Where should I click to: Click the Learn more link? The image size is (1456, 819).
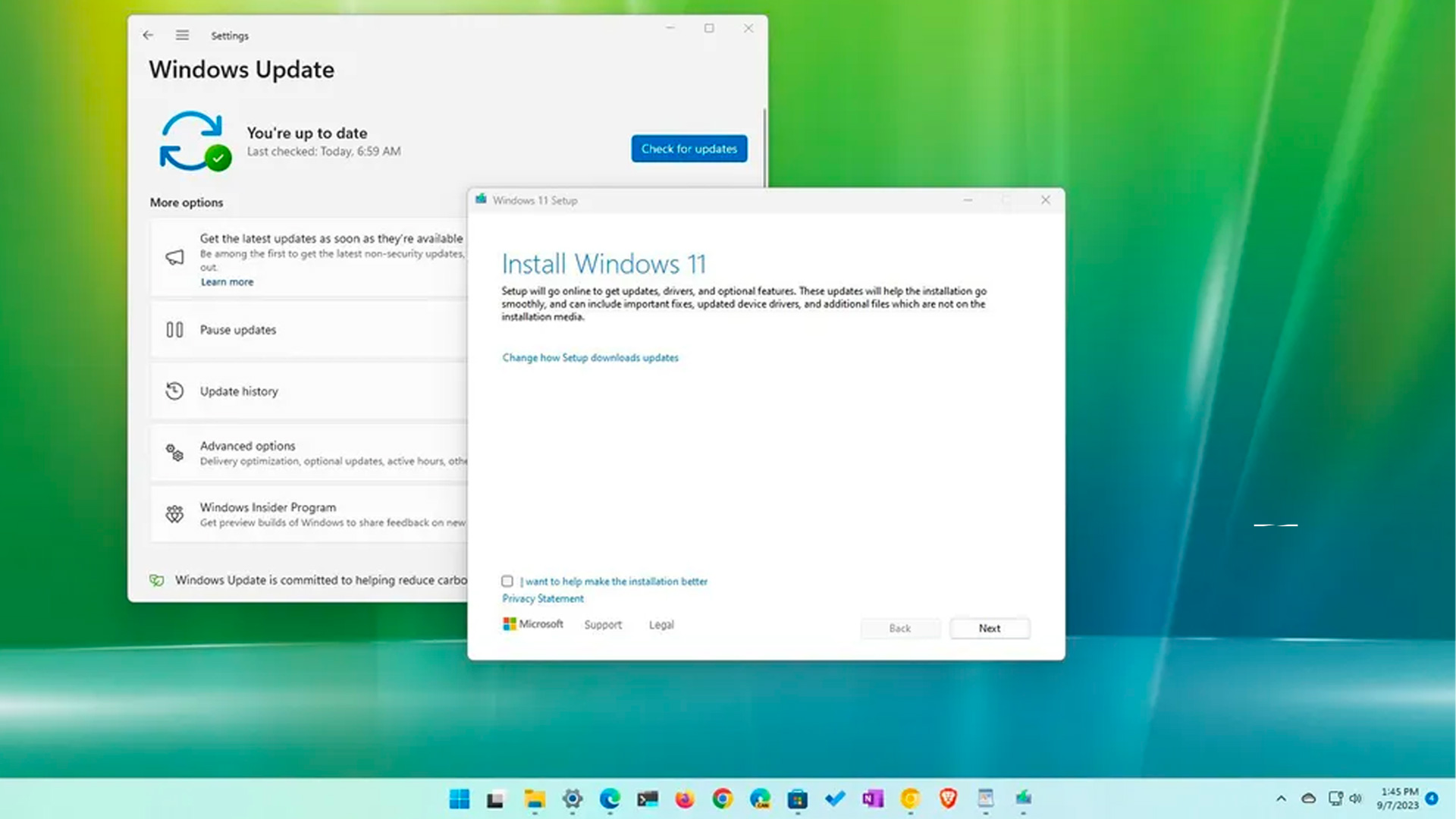pyautogui.click(x=227, y=281)
